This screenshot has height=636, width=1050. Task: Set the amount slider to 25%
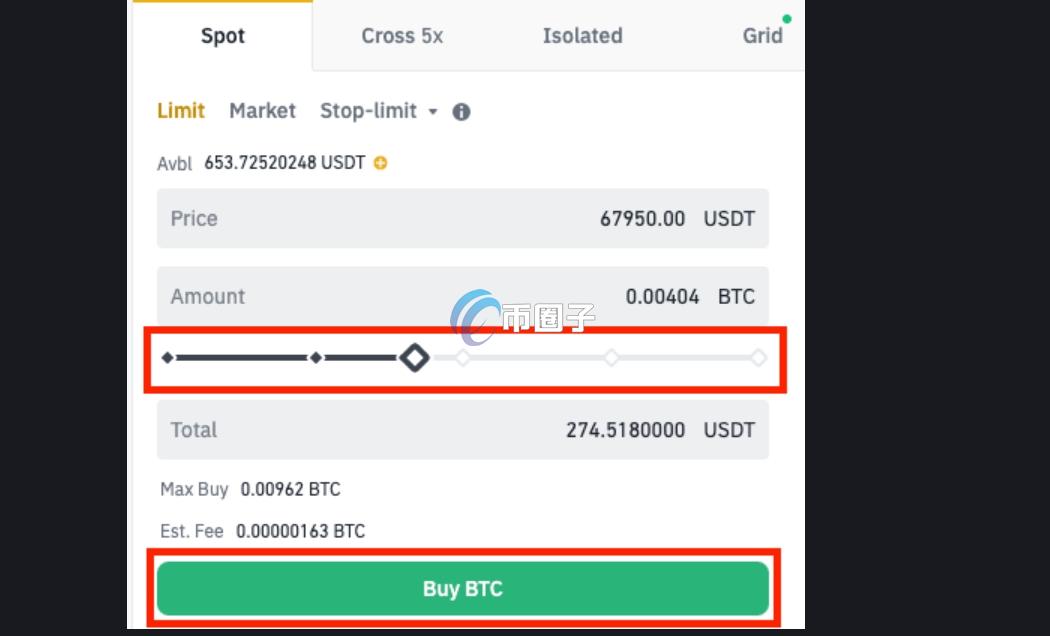click(x=315, y=357)
